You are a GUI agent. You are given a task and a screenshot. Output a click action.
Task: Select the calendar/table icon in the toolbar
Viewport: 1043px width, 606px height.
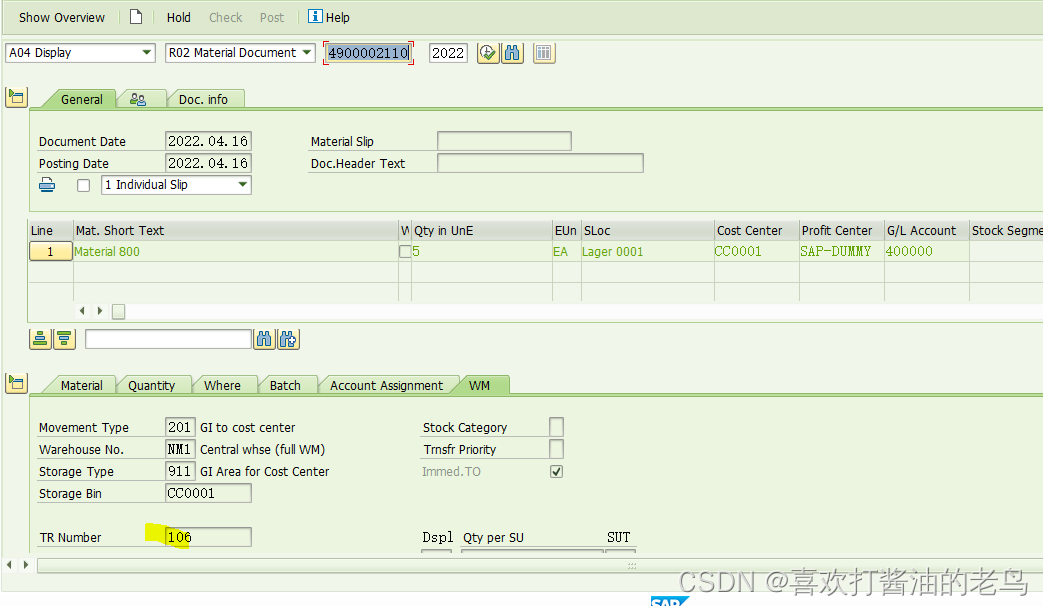pos(543,53)
